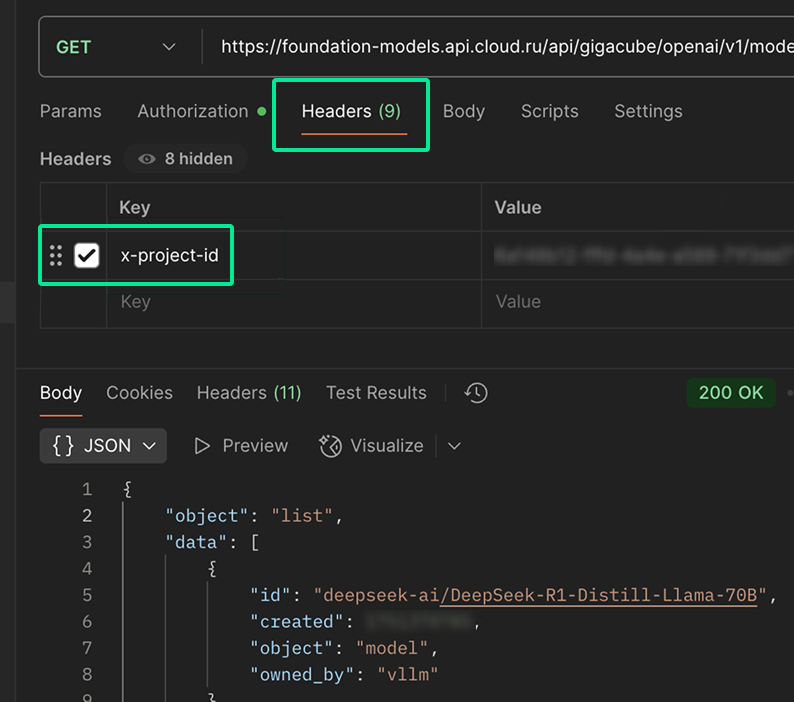Image resolution: width=794 pixels, height=702 pixels.
Task: Open the response history clock icon
Action: click(x=476, y=393)
